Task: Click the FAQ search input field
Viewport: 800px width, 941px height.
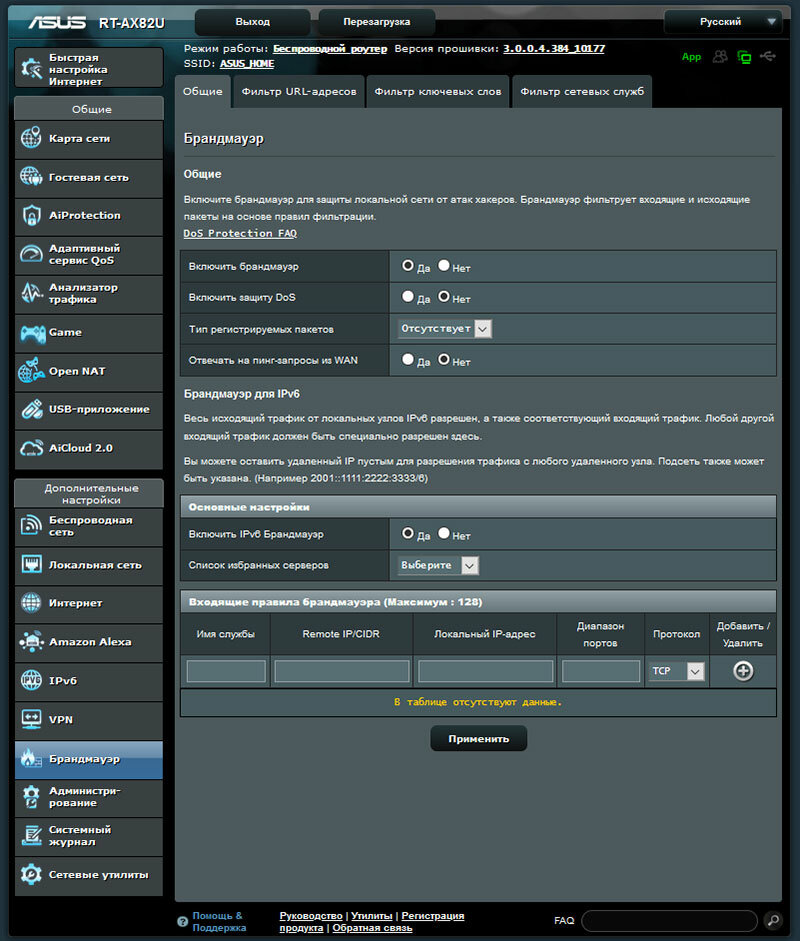Action: point(669,921)
